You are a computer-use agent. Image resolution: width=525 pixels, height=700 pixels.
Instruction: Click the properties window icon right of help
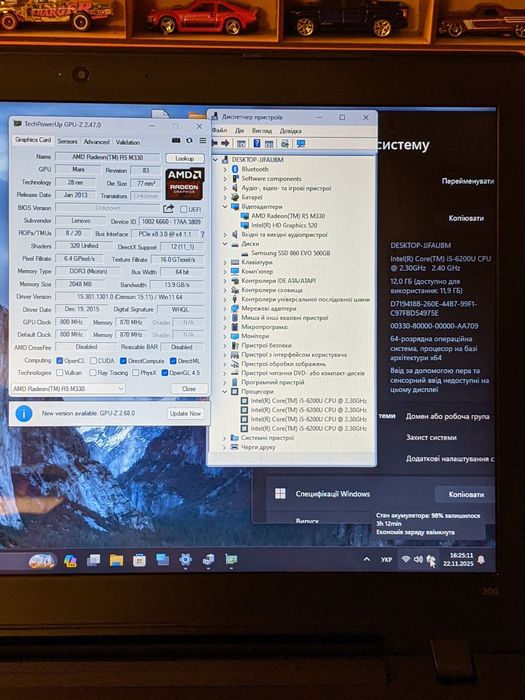pyautogui.click(x=269, y=143)
